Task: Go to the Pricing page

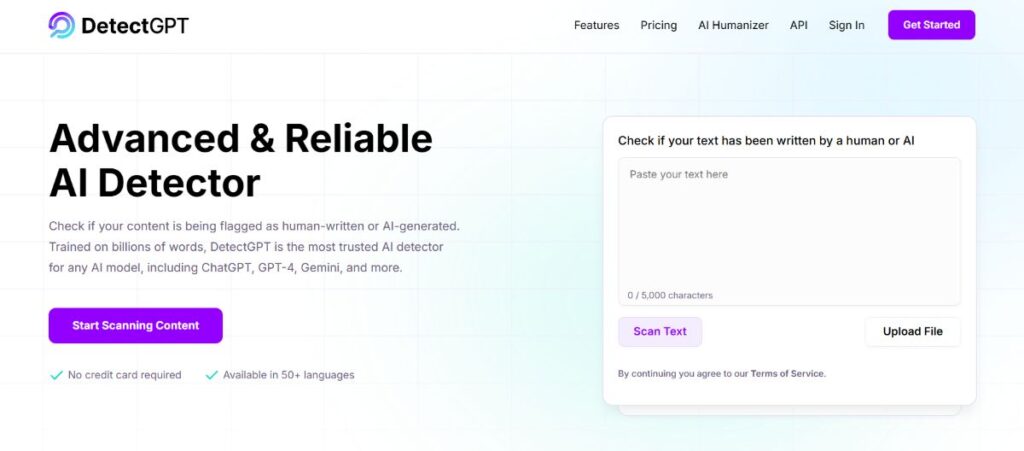Action: coord(658,25)
